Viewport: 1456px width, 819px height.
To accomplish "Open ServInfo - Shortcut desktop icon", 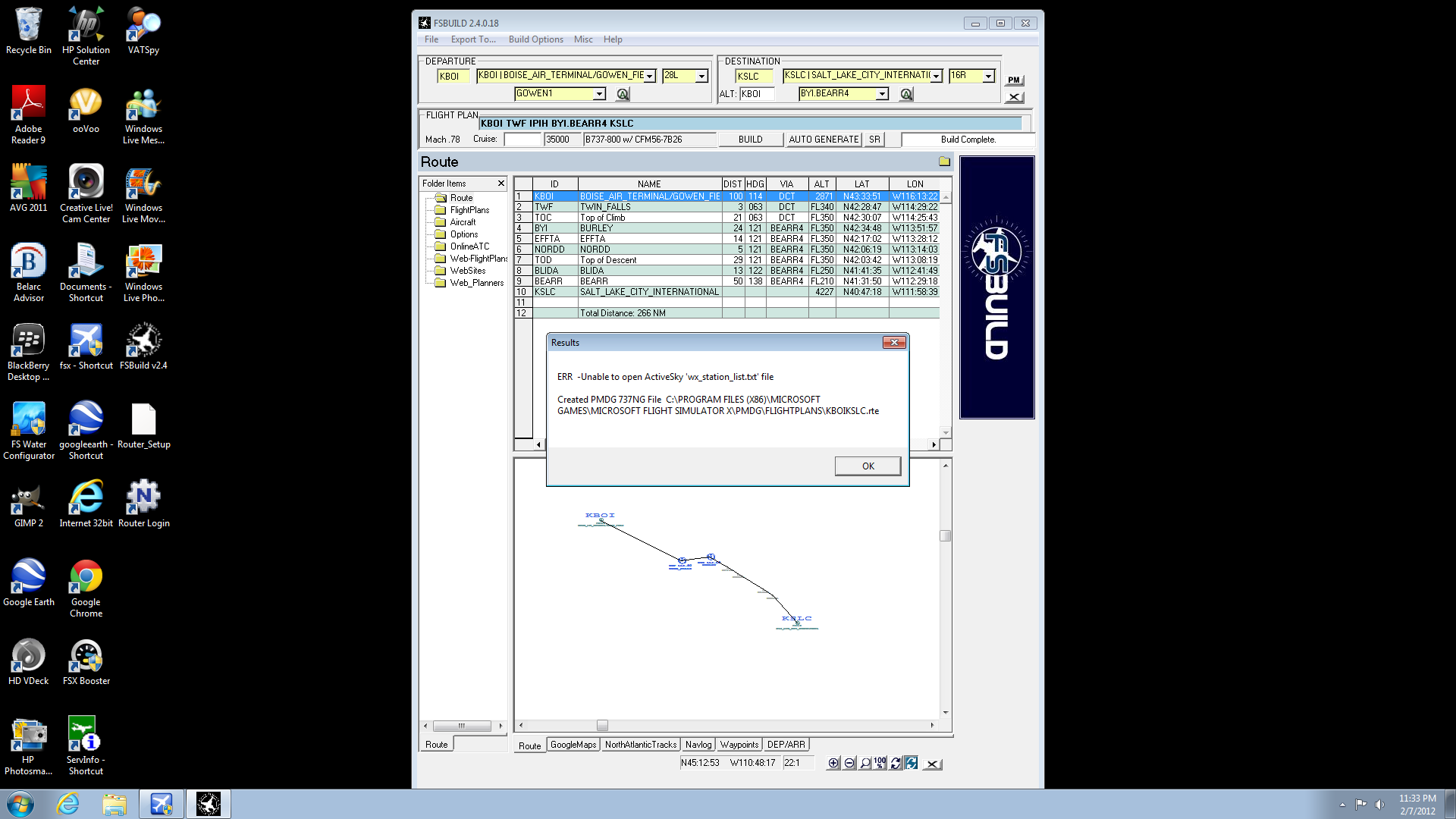I will click(x=86, y=746).
